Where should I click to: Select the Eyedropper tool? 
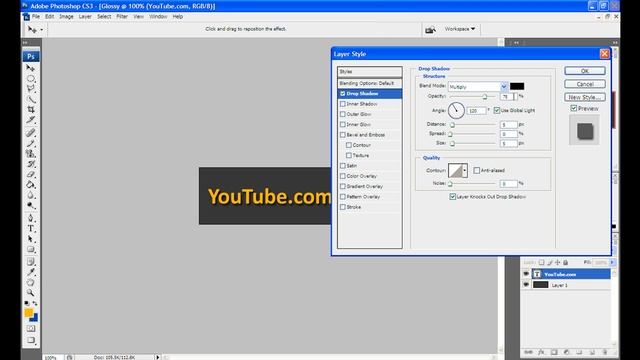tap(31, 272)
